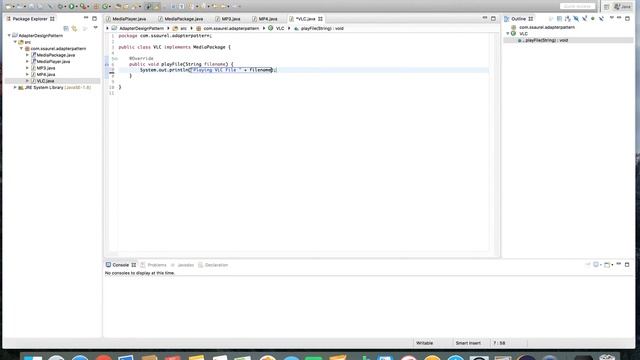Minimize the Package Explorer view
640x360 pixels.
[x=86, y=18]
